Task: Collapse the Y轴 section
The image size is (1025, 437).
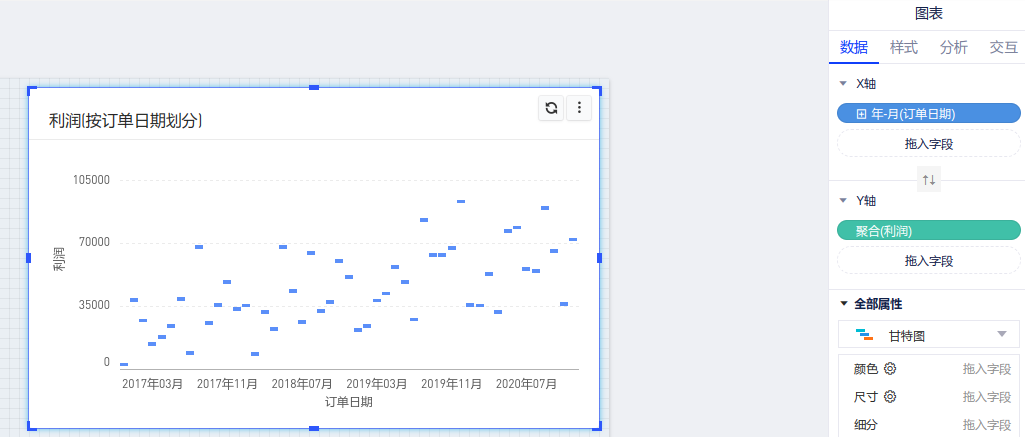Action: coord(843,201)
